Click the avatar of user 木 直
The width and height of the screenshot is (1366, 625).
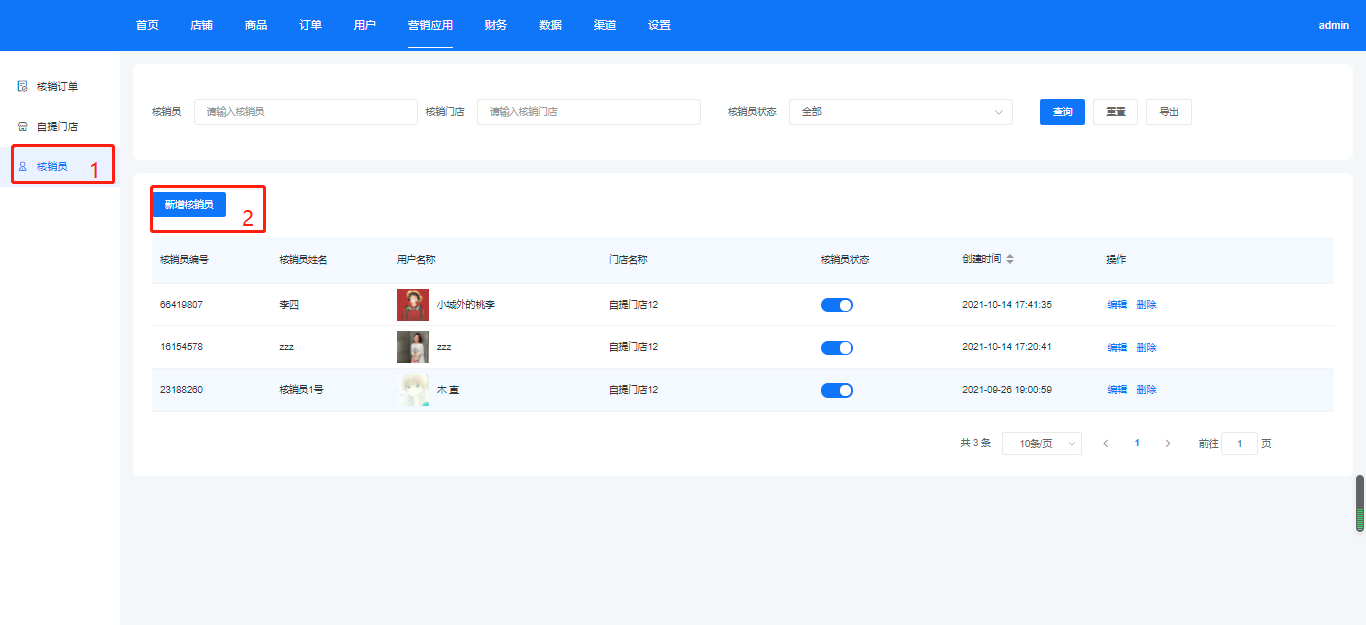412,390
